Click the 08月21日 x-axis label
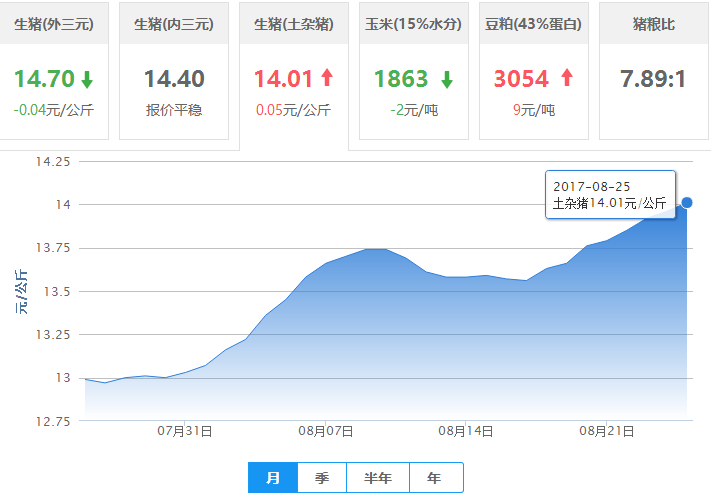 tap(607, 431)
